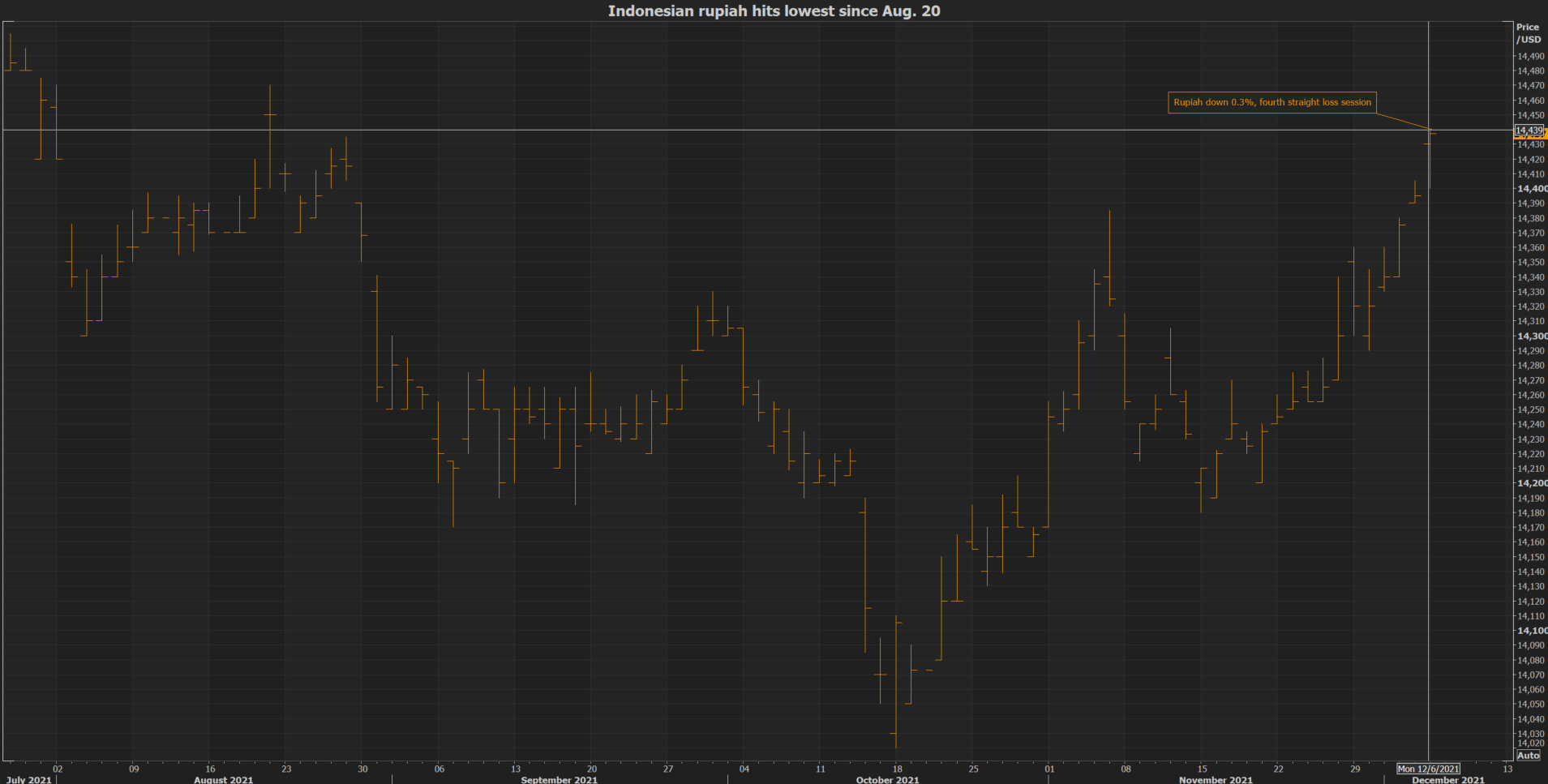Select the 'September 2021' month label
The image size is (1548, 784).
(559, 780)
